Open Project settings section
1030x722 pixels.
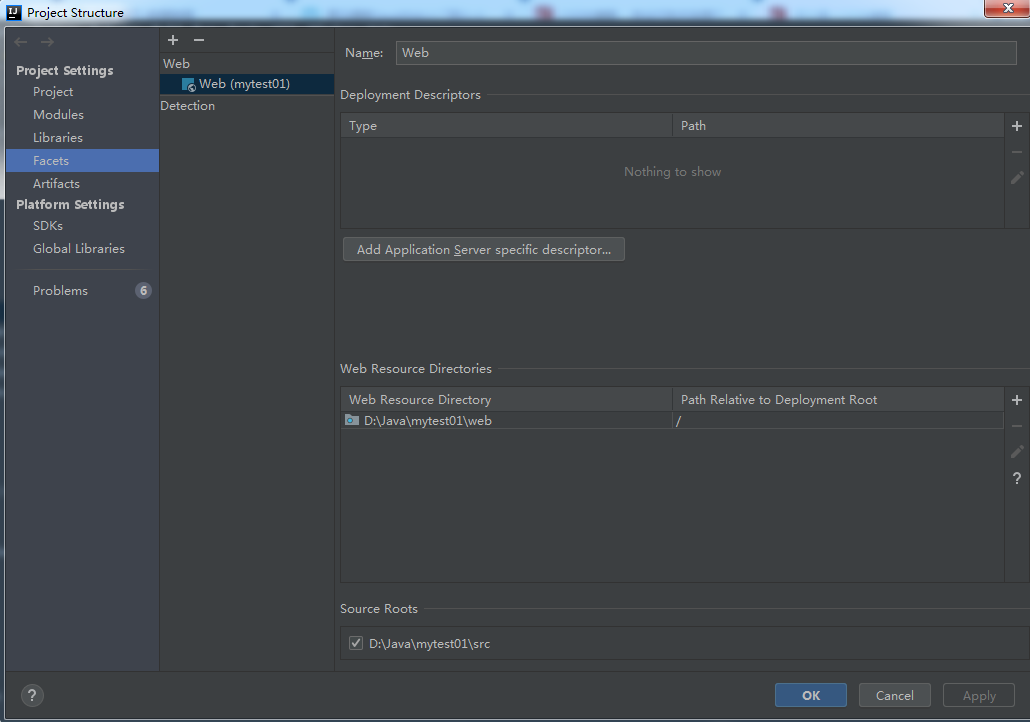(53, 92)
